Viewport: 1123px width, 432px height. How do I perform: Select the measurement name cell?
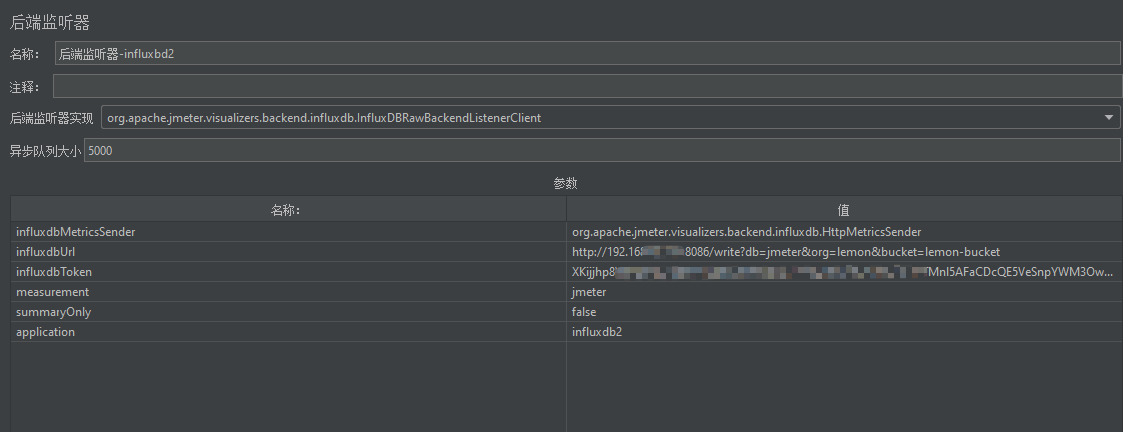point(288,292)
